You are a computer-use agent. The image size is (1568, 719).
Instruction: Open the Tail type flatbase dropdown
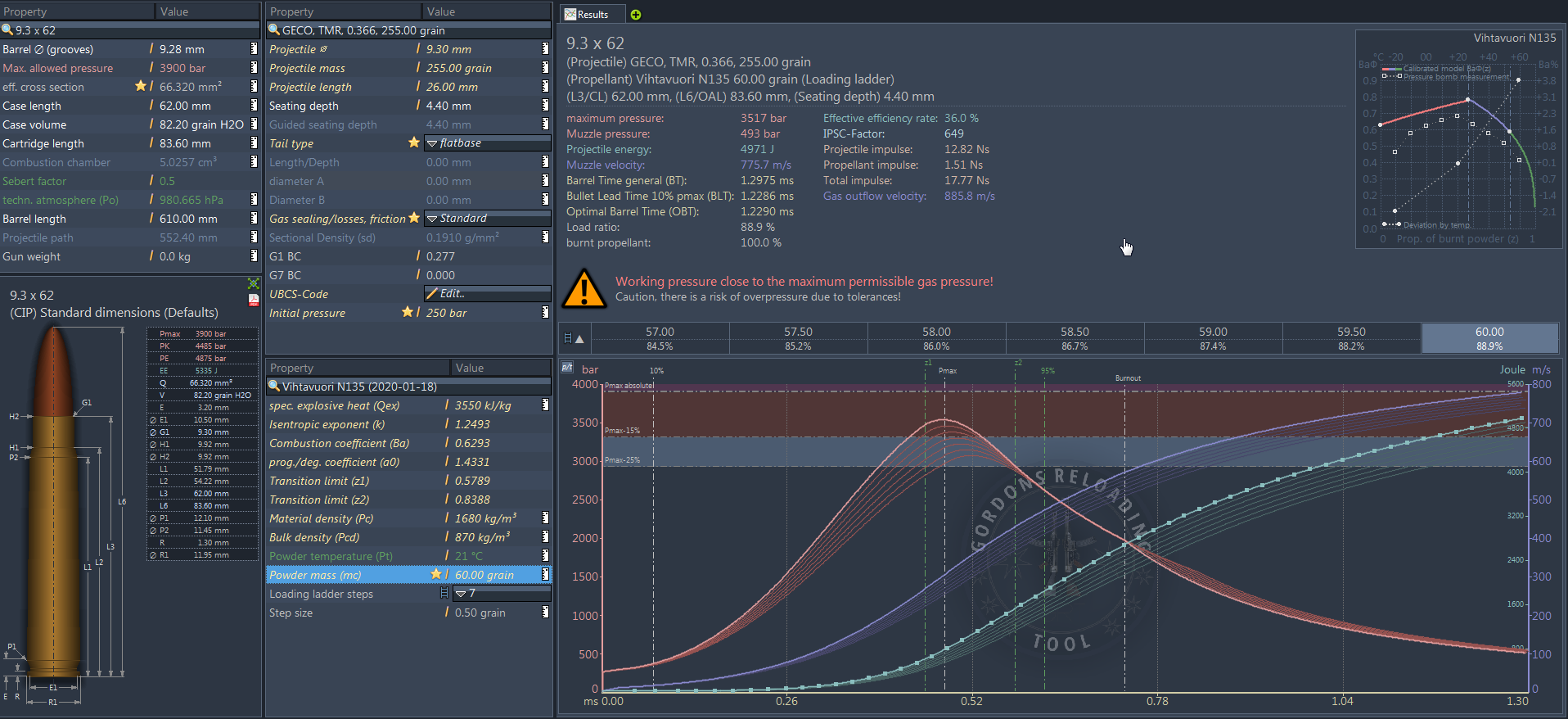(487, 143)
